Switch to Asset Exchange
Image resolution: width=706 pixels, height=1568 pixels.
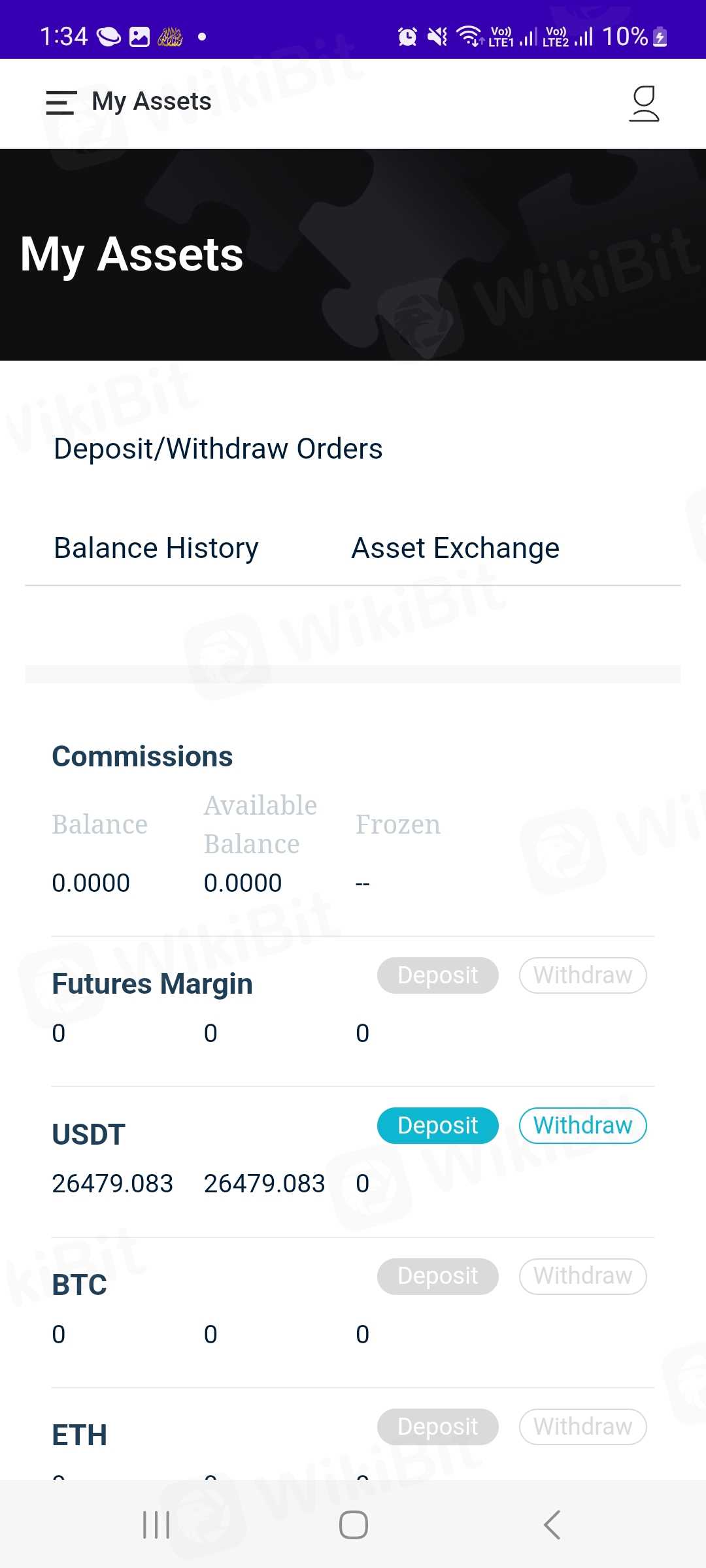(455, 548)
